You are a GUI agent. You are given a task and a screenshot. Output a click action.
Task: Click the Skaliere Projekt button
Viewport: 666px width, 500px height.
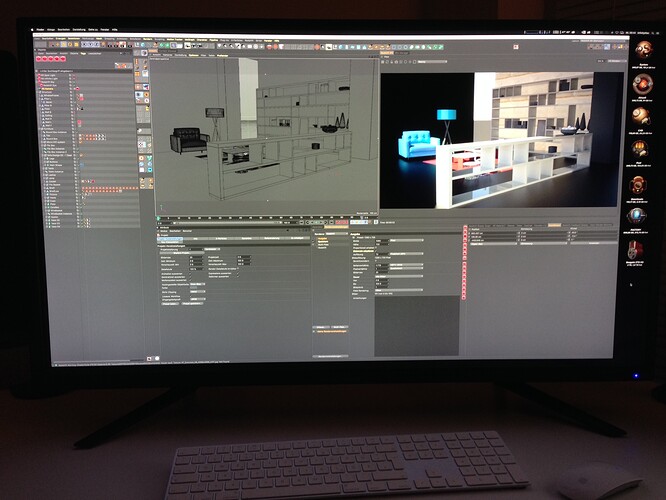click(x=182, y=253)
